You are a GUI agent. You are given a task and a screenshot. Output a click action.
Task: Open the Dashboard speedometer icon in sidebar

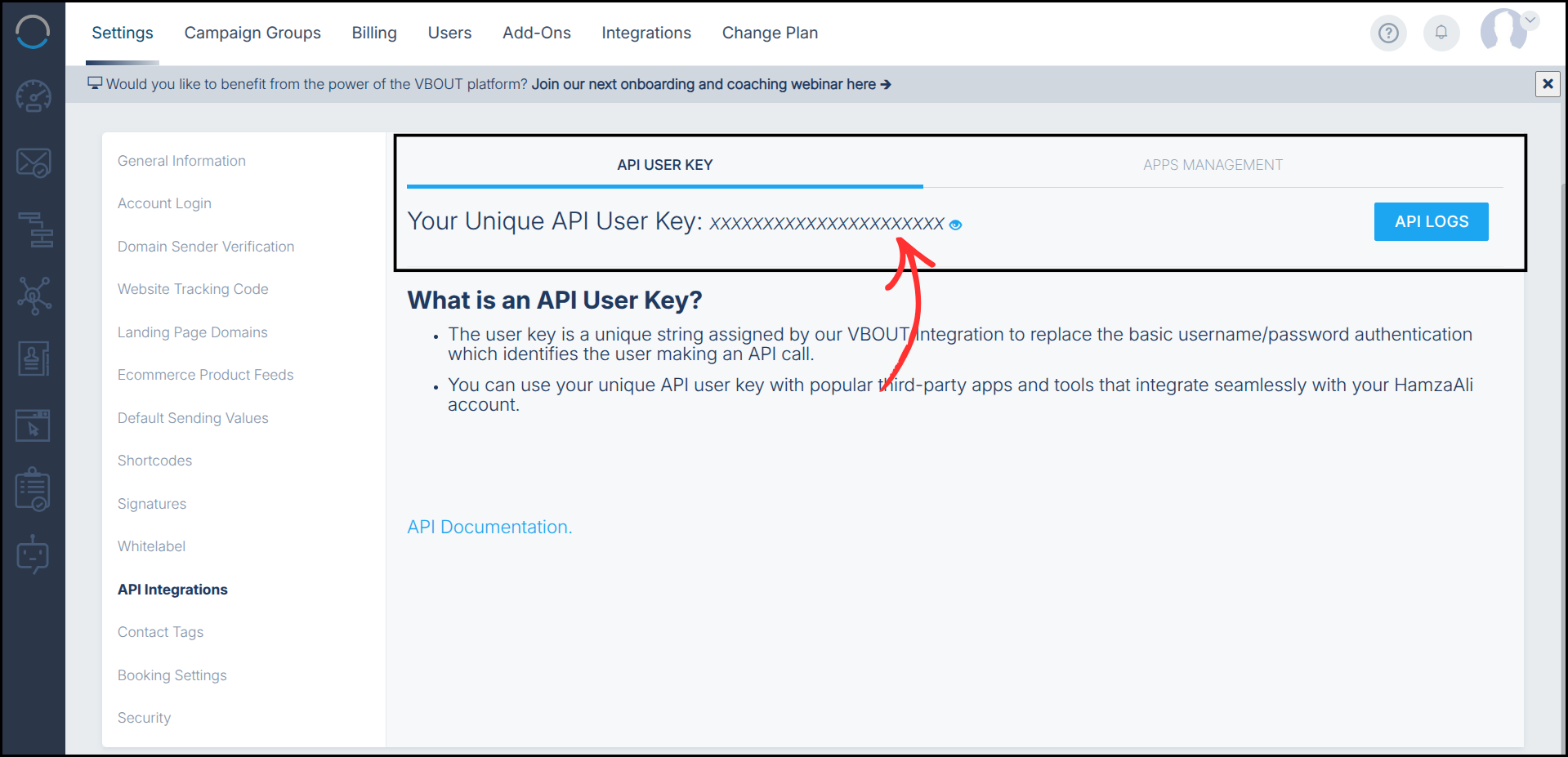pyautogui.click(x=33, y=96)
